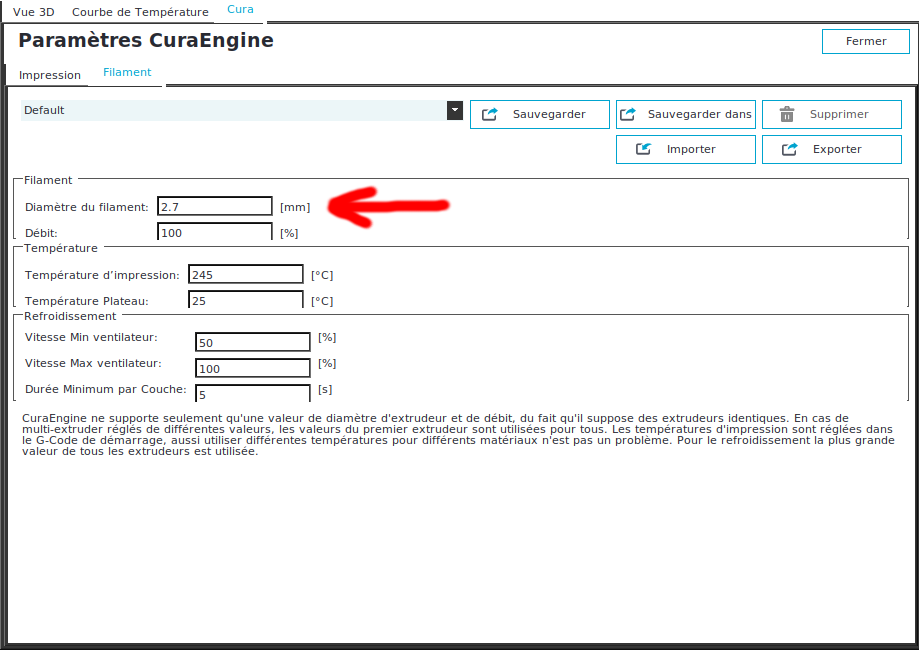Click the Sauvegarder button's export icon
This screenshot has height=650, width=919.
coord(490,114)
